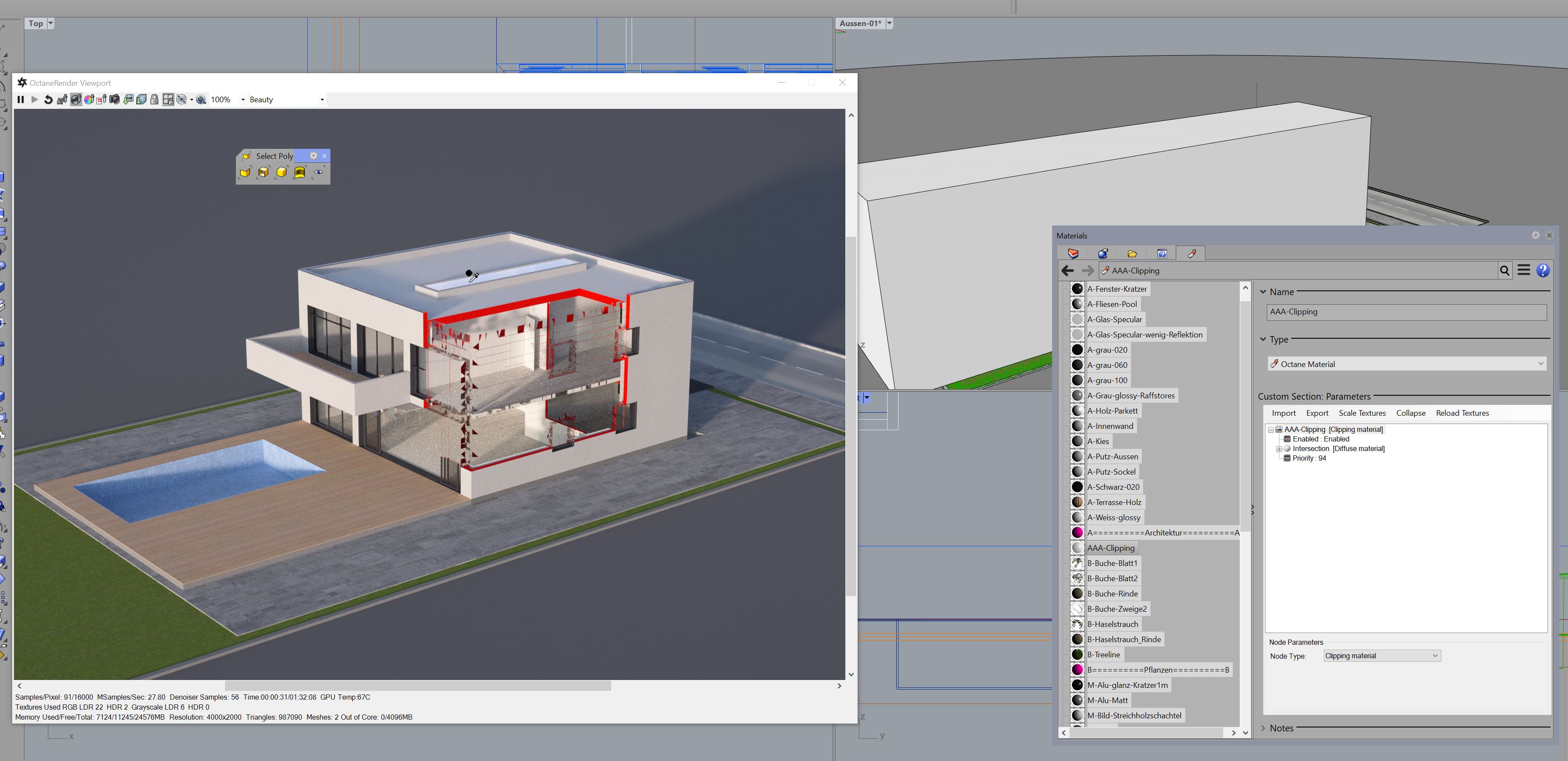Expand the Intersection diffuse material node
1568x761 pixels.
[x=1279, y=449]
